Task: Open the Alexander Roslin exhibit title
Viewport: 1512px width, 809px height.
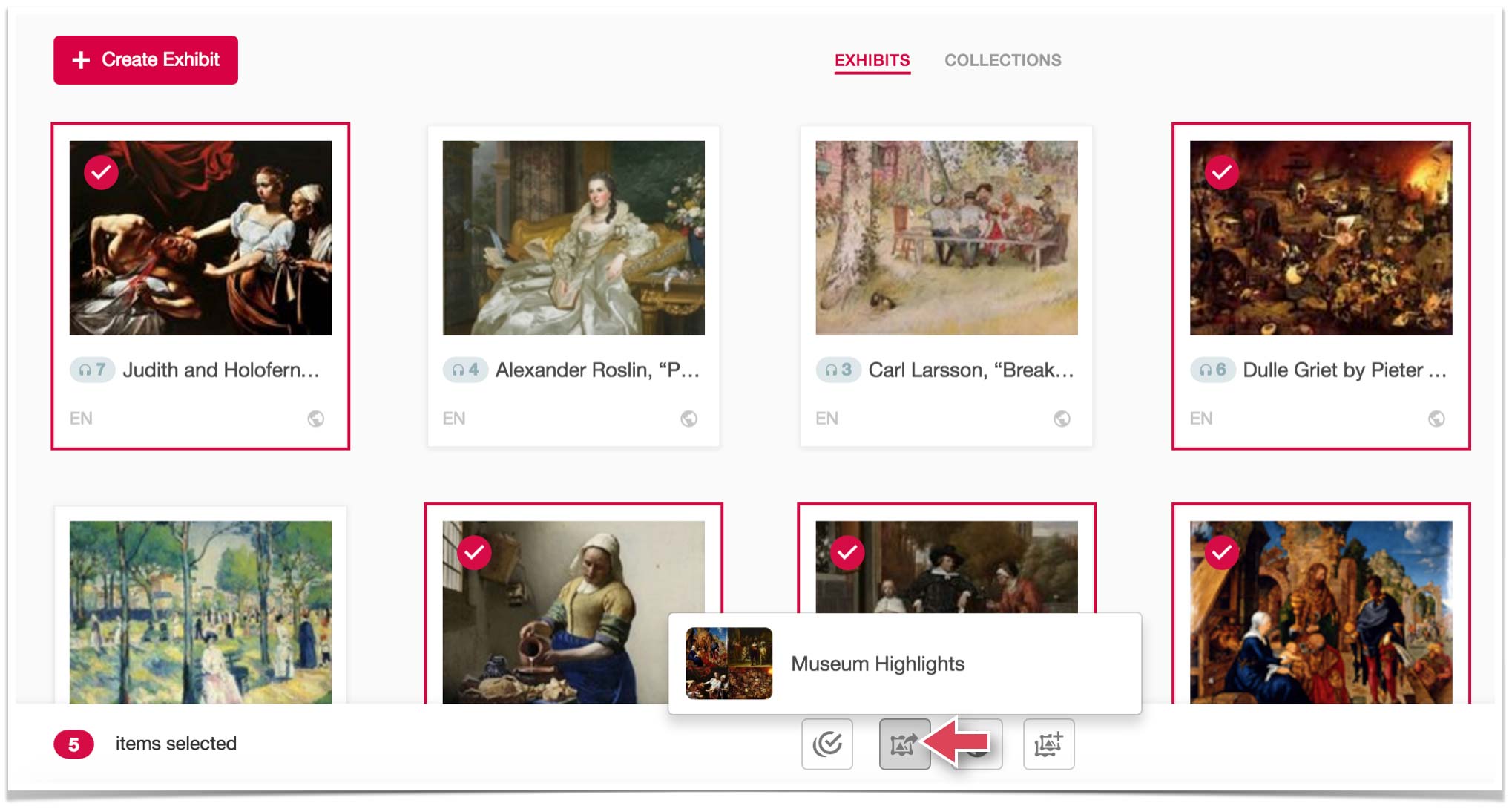Action: click(x=597, y=370)
